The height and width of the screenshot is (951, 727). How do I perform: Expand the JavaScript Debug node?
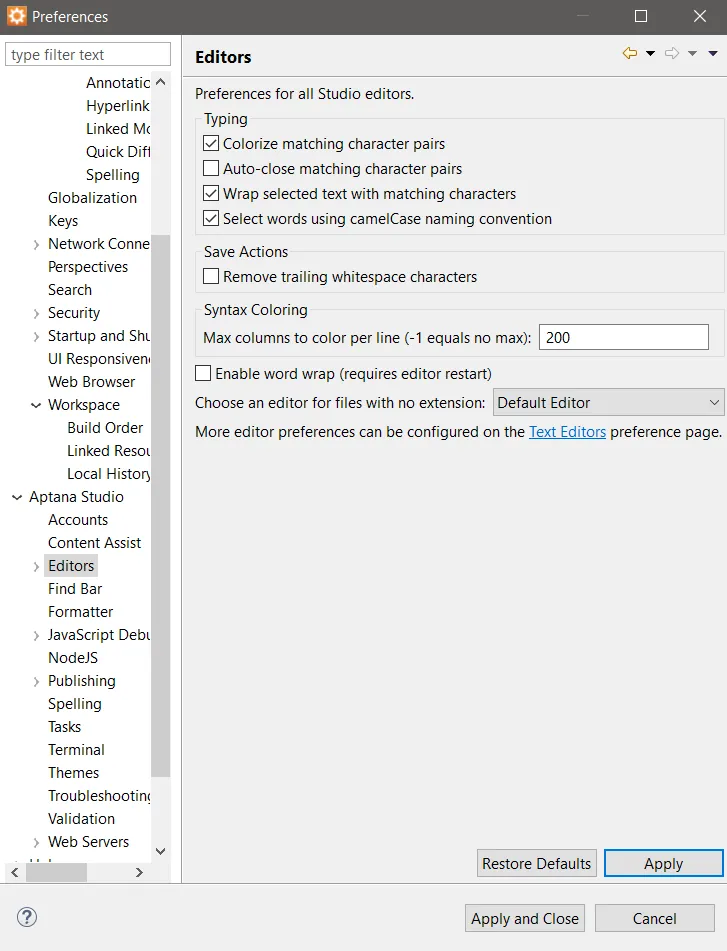[36, 636]
